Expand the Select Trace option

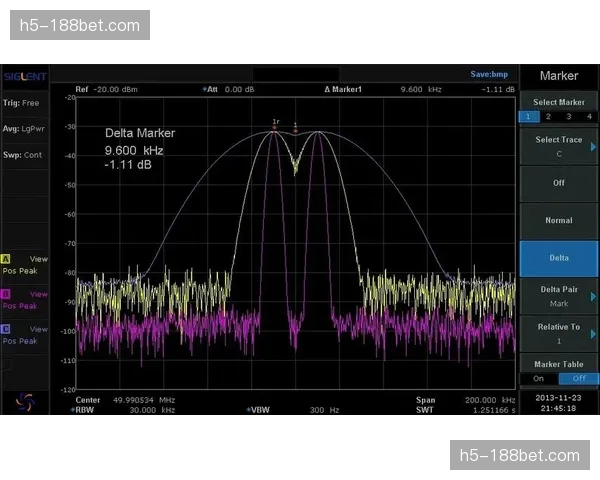[558, 146]
